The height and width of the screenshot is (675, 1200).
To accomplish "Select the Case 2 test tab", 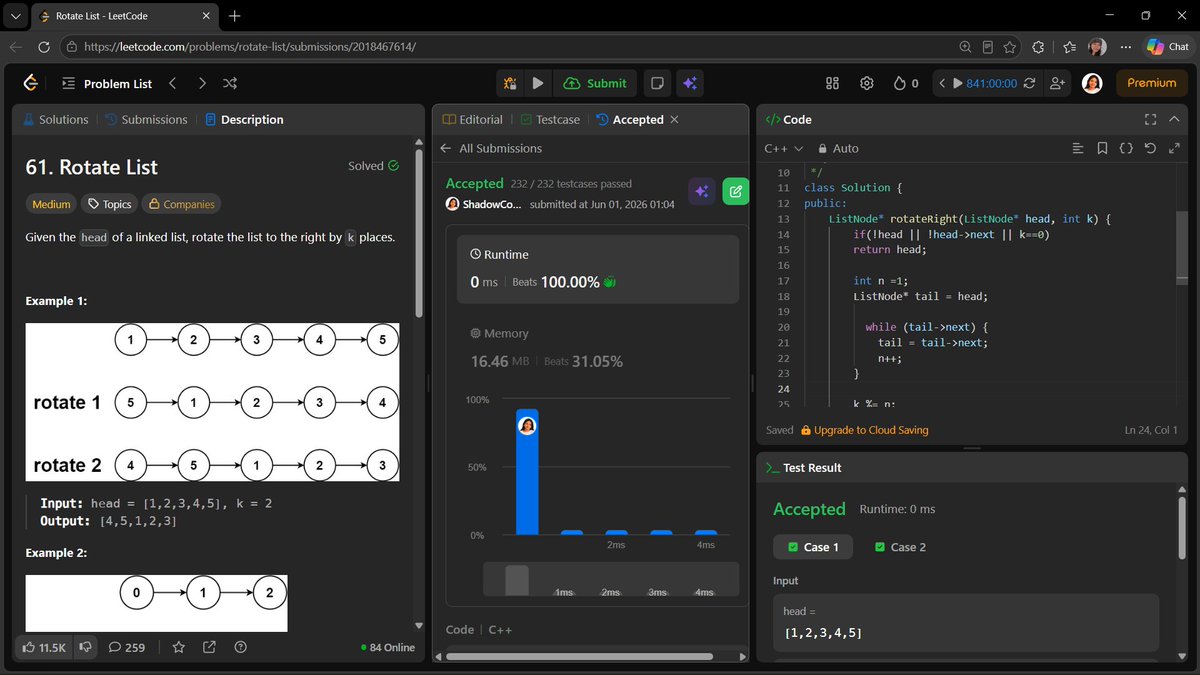I will (900, 547).
